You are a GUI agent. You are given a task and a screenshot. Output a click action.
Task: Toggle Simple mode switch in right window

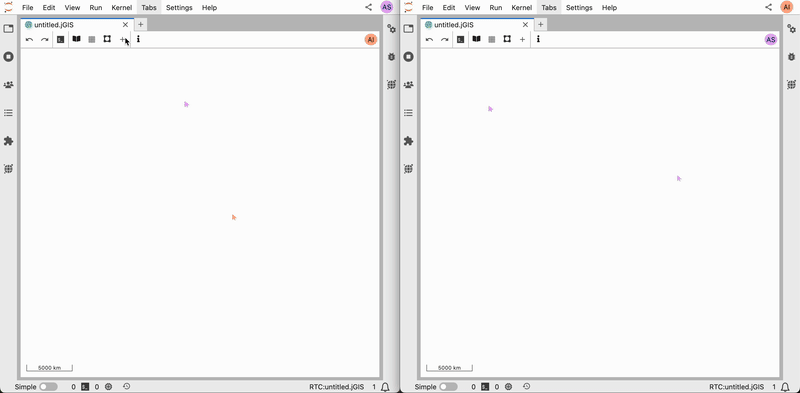click(x=448, y=387)
